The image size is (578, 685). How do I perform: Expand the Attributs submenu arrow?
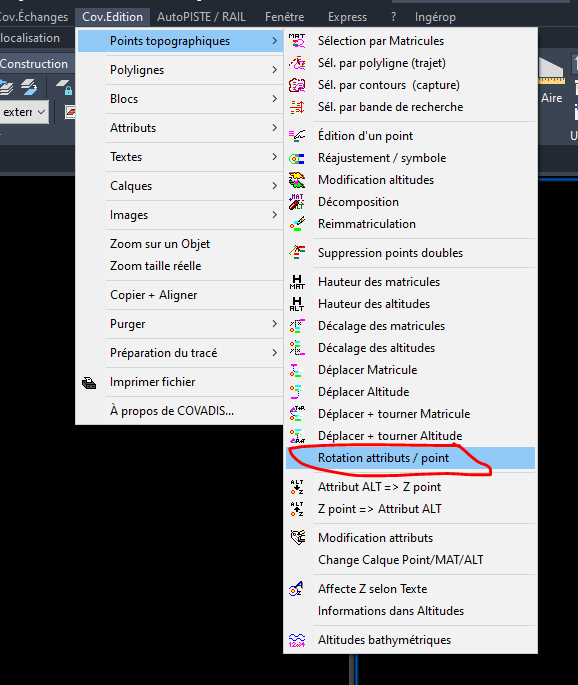(274, 128)
